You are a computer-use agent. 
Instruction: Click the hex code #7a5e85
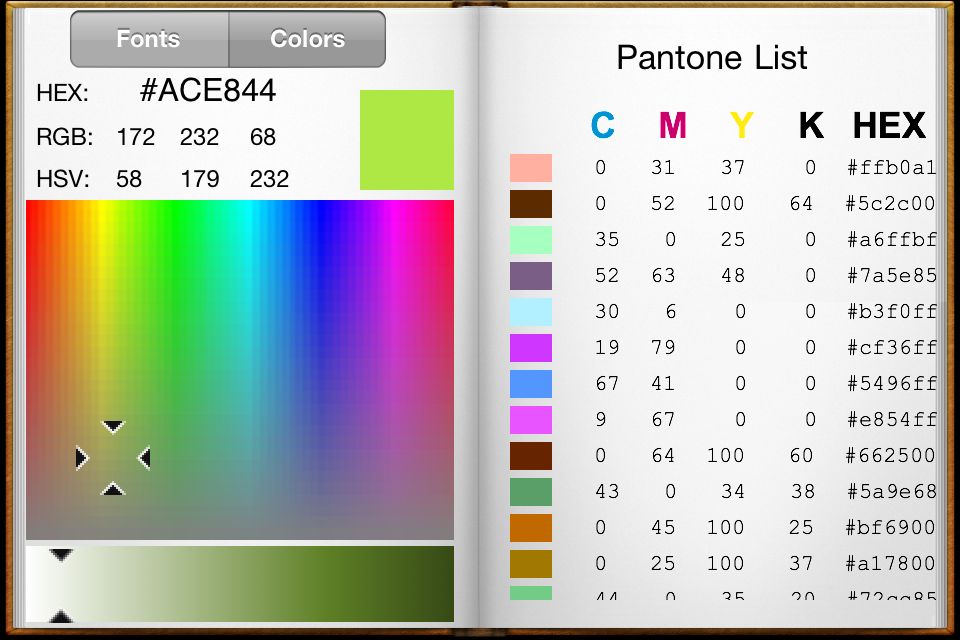coord(891,276)
